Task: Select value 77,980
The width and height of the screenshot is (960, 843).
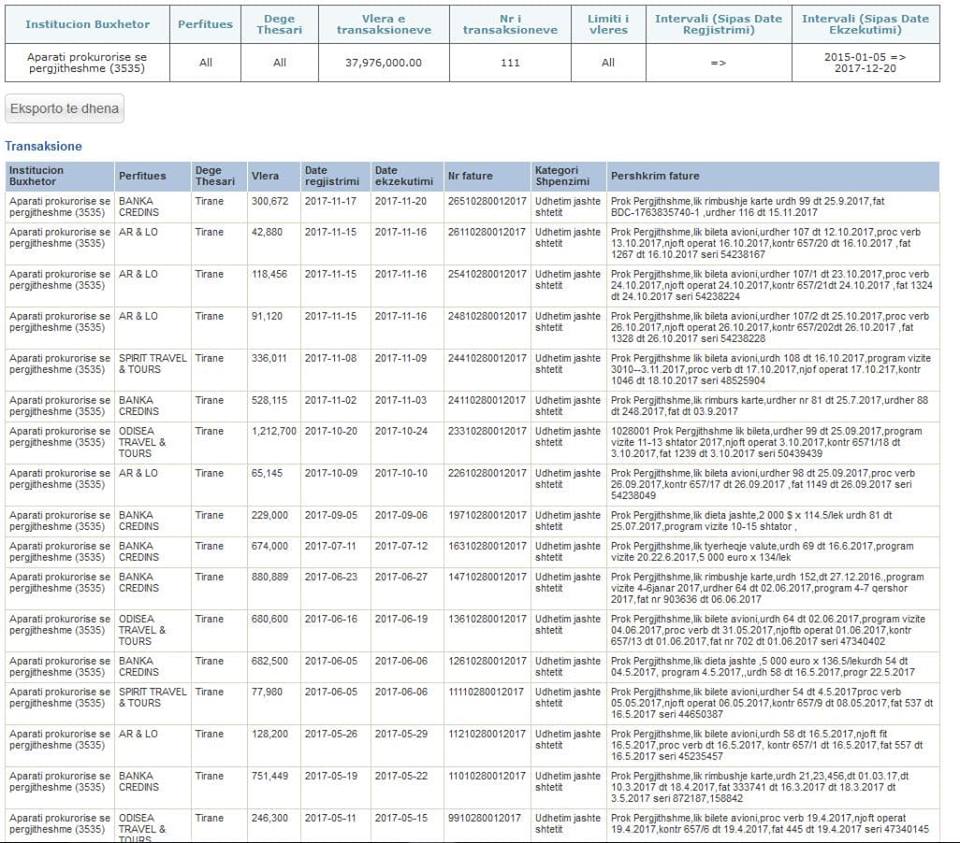Action: tap(267, 692)
